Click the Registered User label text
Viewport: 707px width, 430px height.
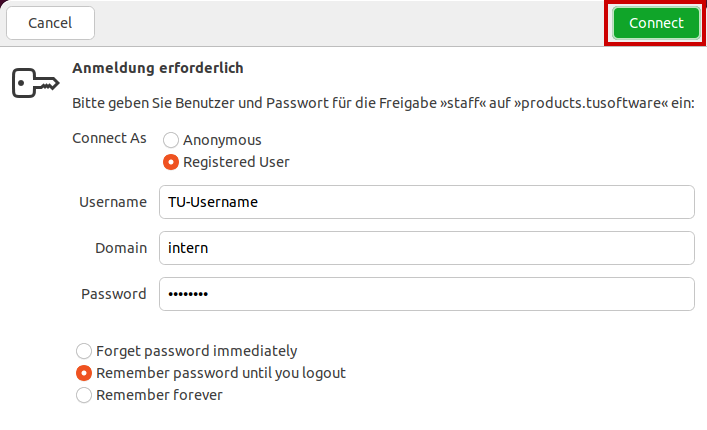236,162
